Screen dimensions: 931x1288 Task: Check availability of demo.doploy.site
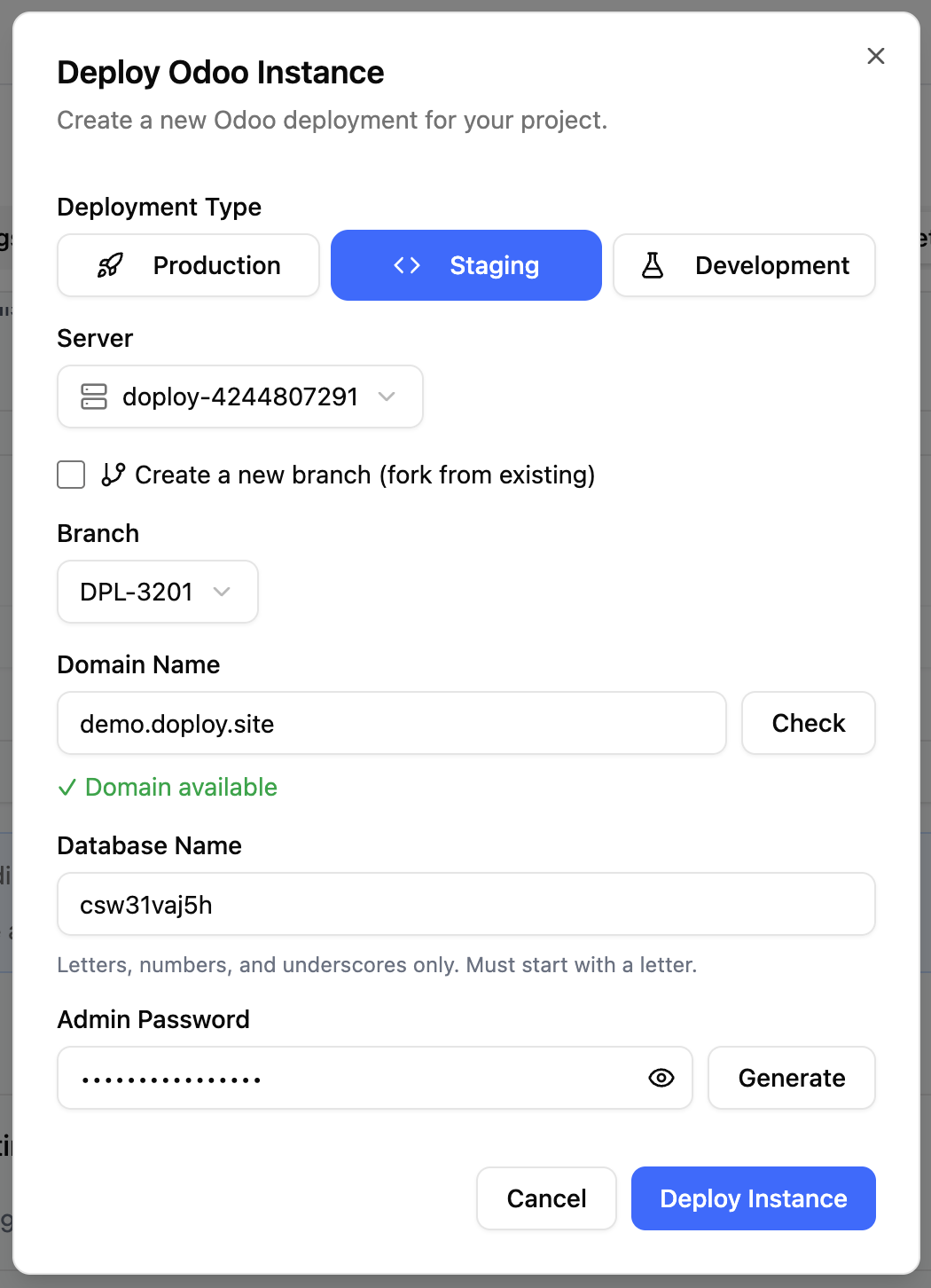tap(808, 723)
